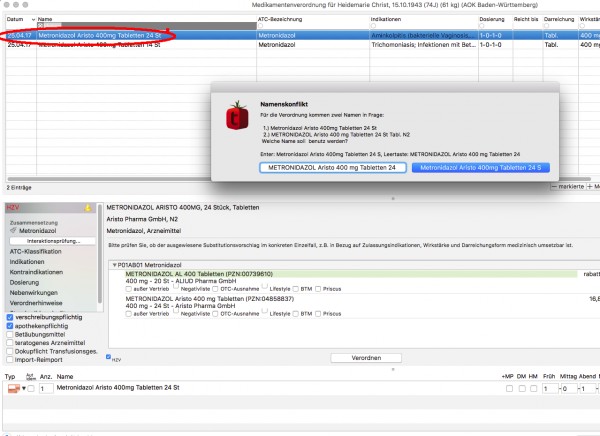Check Priscus for METRONIDAZOL AL 400 entry
Image resolution: width=600 pixels, height=436 pixels.
click(318, 289)
